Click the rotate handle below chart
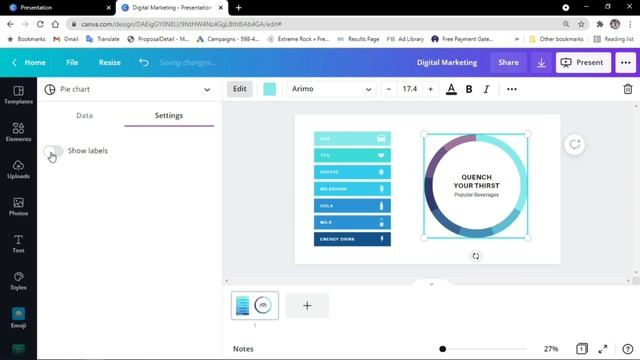Image resolution: width=640 pixels, height=360 pixels. (476, 256)
